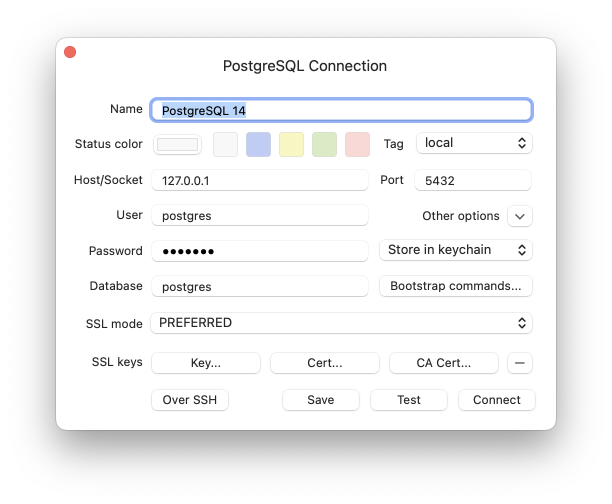
Task: Click the Bootstrap commands button
Action: (455, 286)
